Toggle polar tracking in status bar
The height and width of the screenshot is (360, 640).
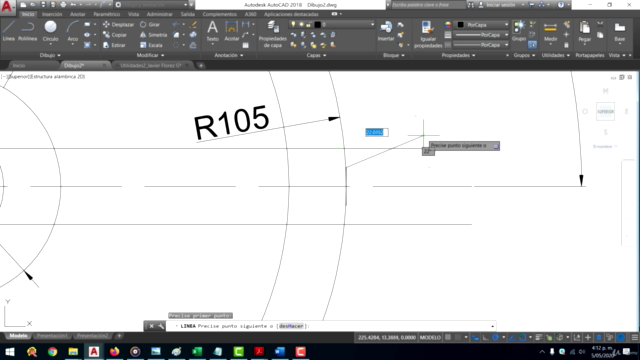[496, 338]
